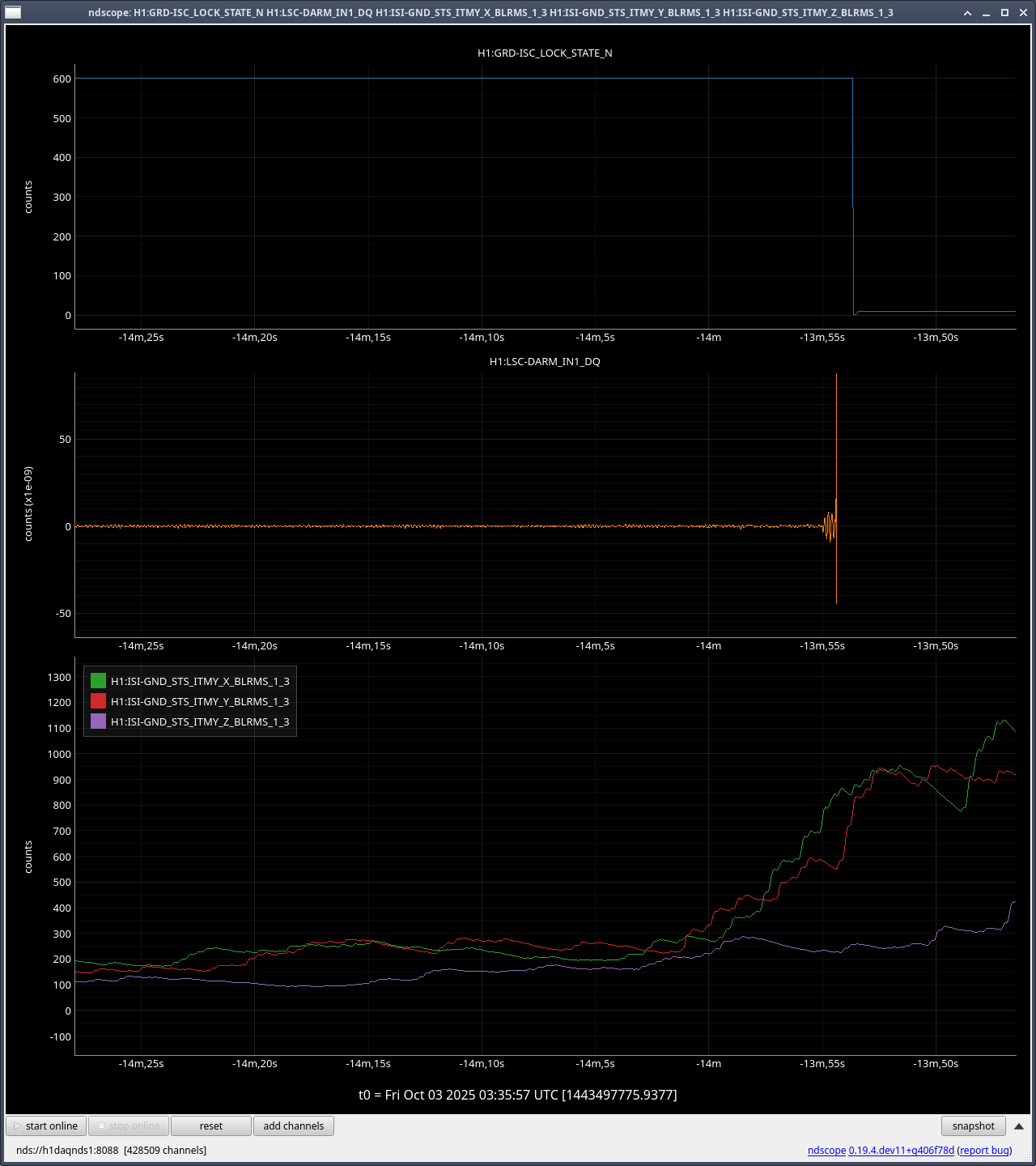Click purple swatch for ITMY_Z_BLRMS_1_3
The height and width of the screenshot is (1166, 1036).
point(99,721)
